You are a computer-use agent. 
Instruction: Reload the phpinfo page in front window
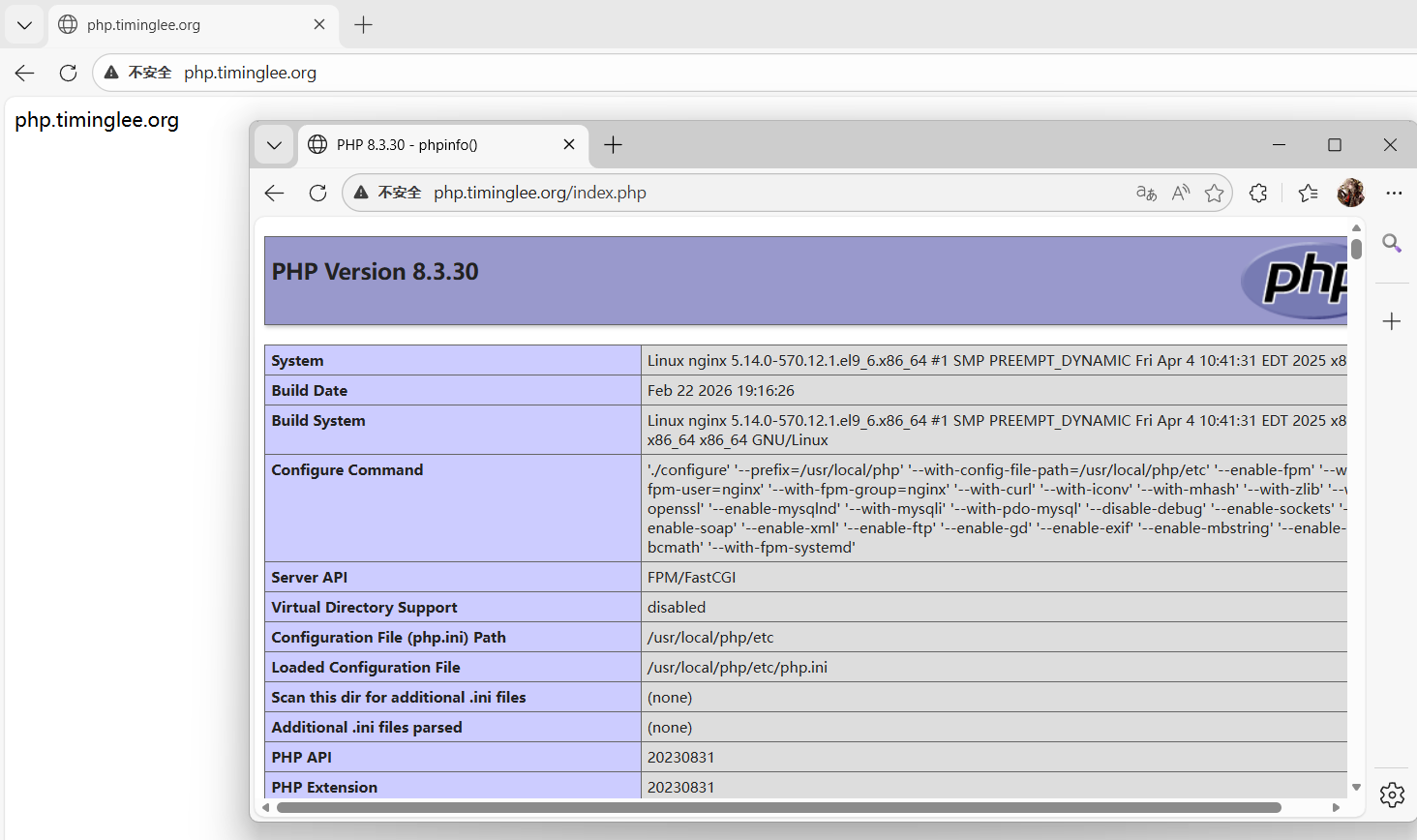tap(317, 193)
